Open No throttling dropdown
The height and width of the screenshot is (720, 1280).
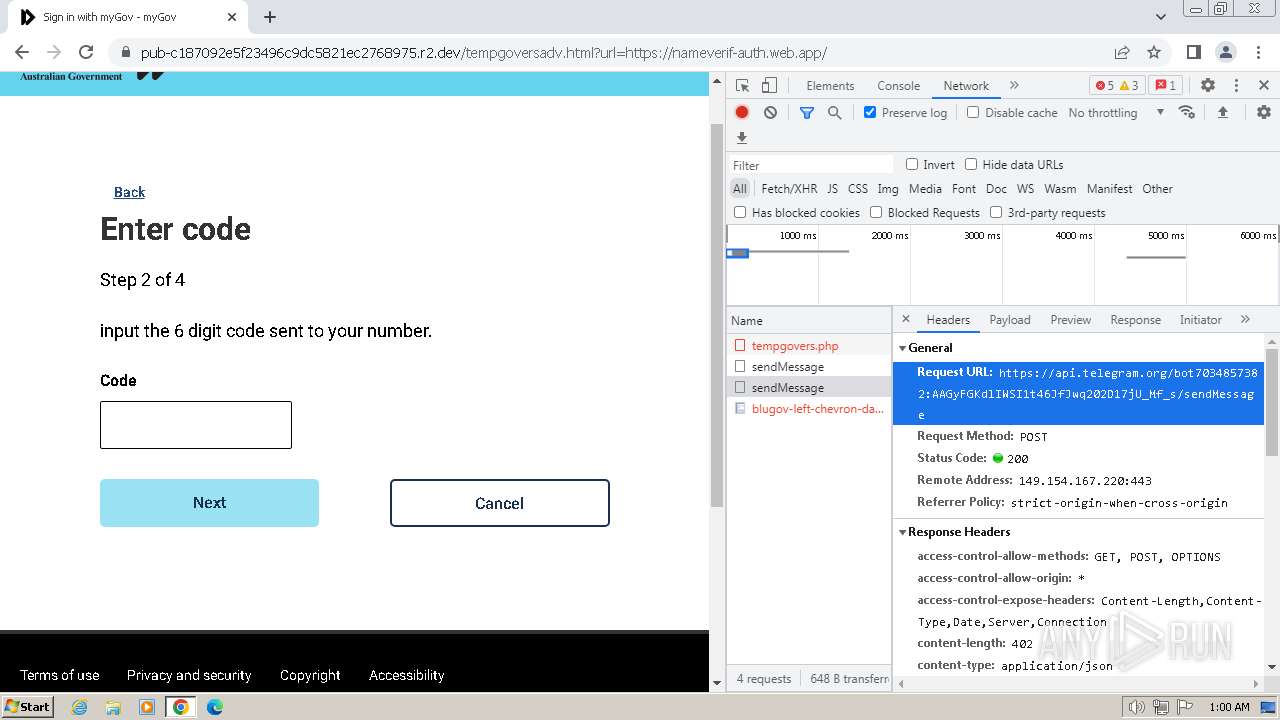click(1116, 112)
